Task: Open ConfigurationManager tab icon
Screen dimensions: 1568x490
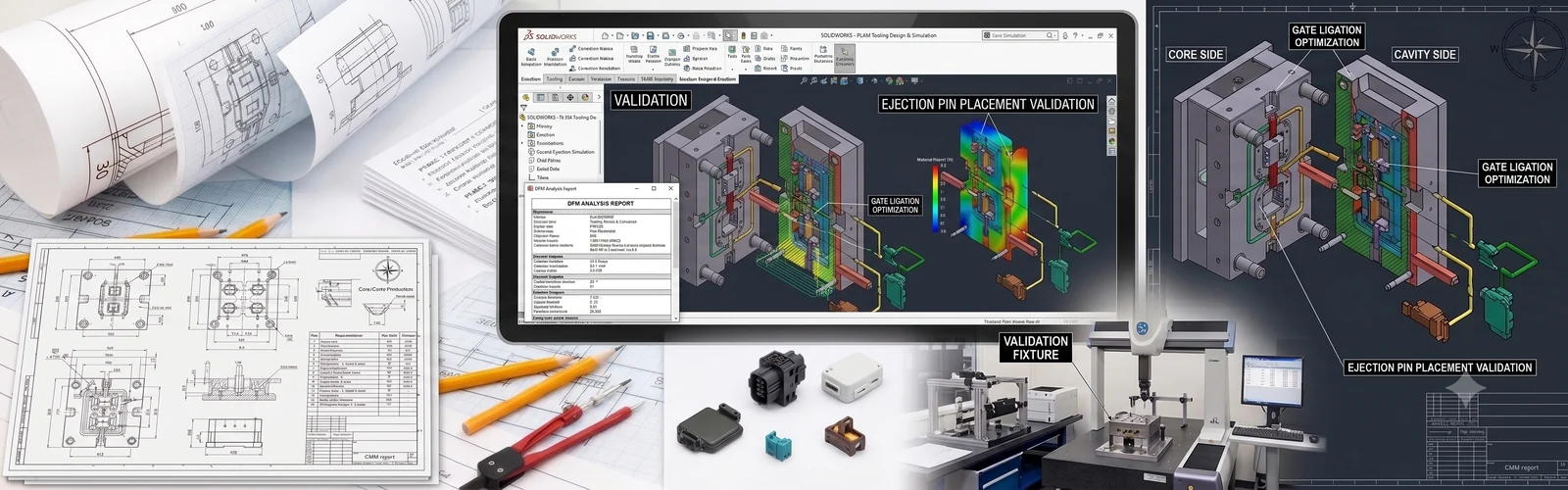Action: click(x=555, y=97)
